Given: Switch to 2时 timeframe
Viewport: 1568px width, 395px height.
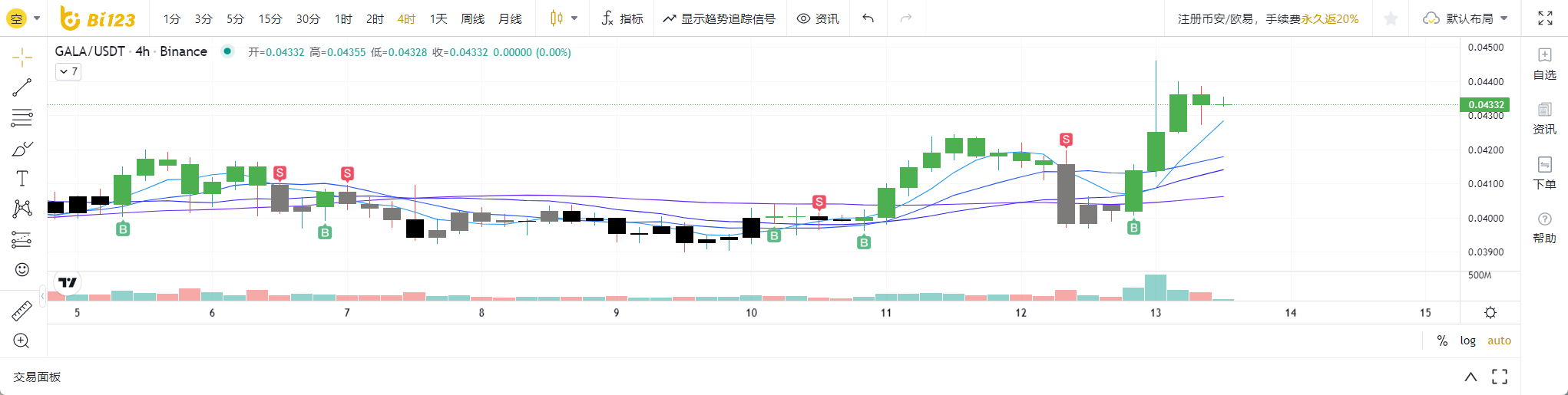Looking at the screenshot, I should [375, 18].
